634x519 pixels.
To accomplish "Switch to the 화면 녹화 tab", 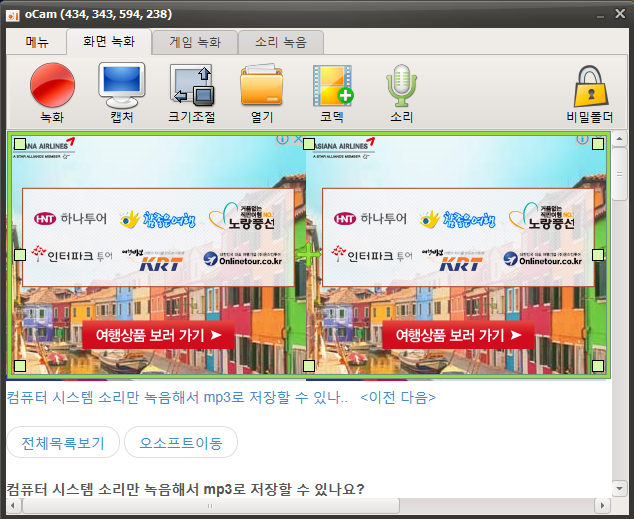I will click(109, 41).
